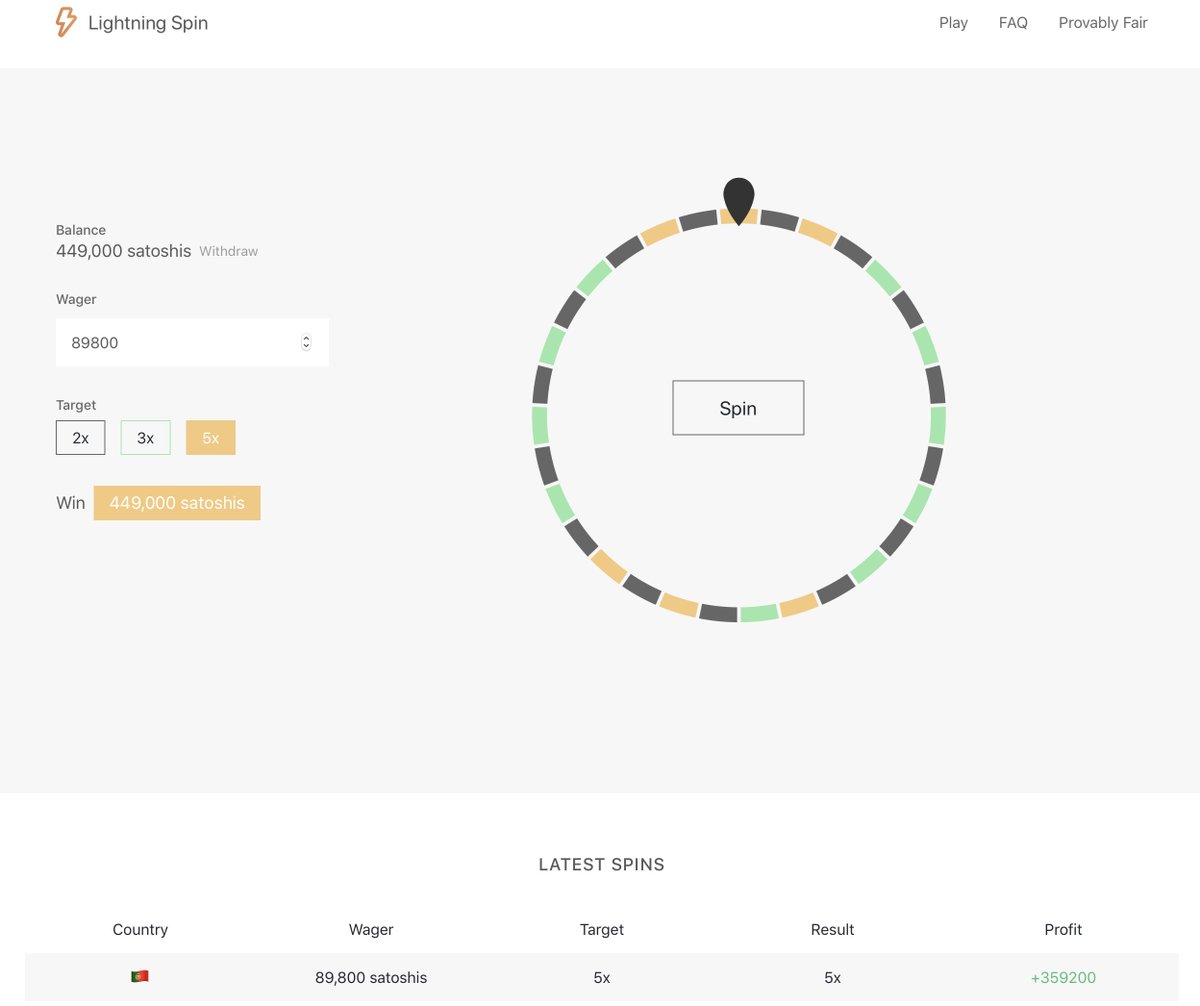Viewport: 1200px width, 1006px height.
Task: Click the +359200 profit value in the table
Action: point(1062,977)
